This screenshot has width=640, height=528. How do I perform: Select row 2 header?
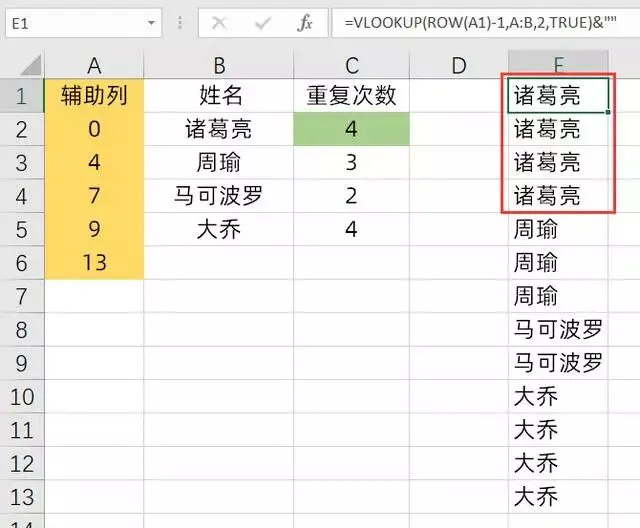coord(22,129)
